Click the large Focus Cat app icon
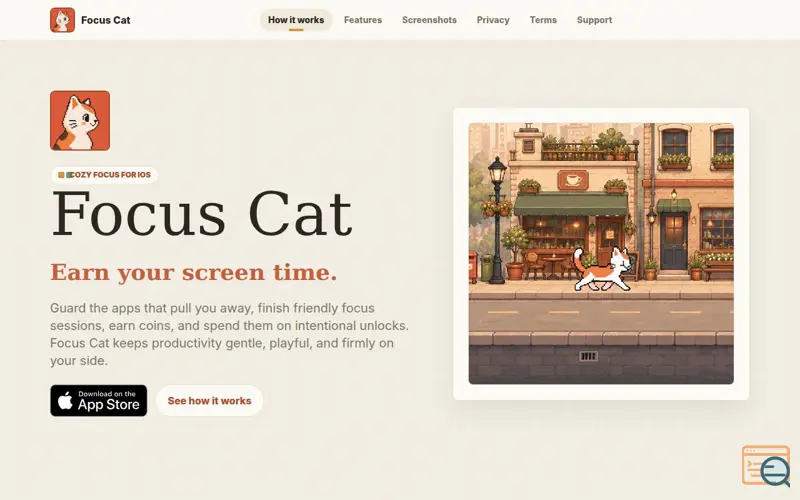 pyautogui.click(x=80, y=120)
